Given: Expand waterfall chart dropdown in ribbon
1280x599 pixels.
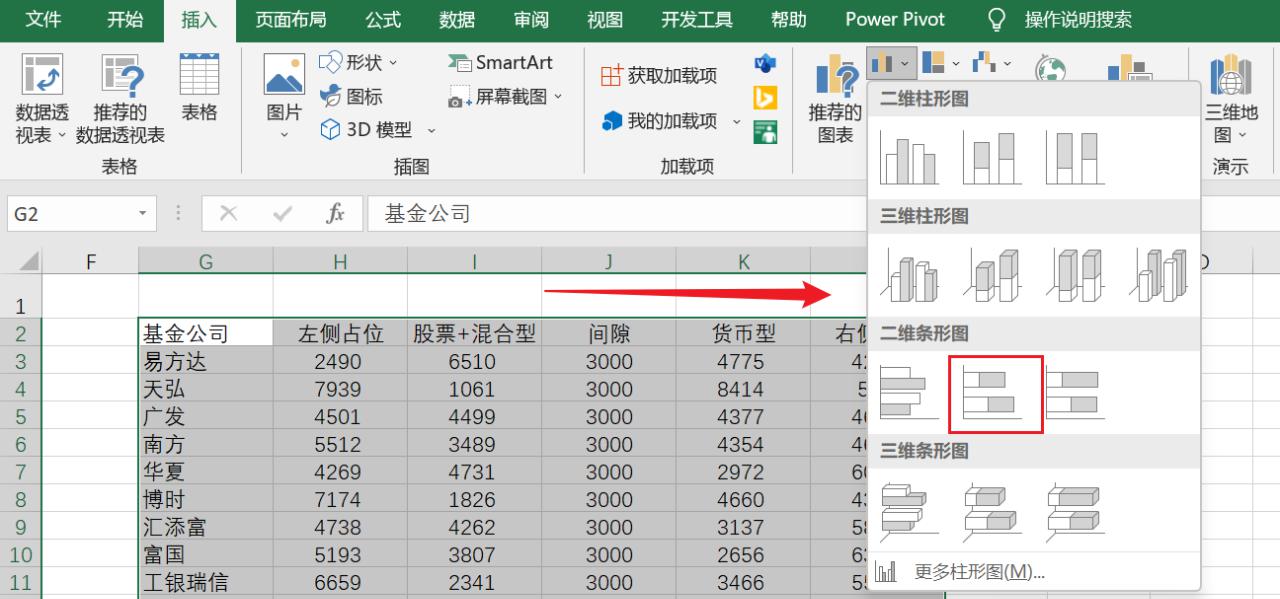Looking at the screenshot, I should 1007,63.
